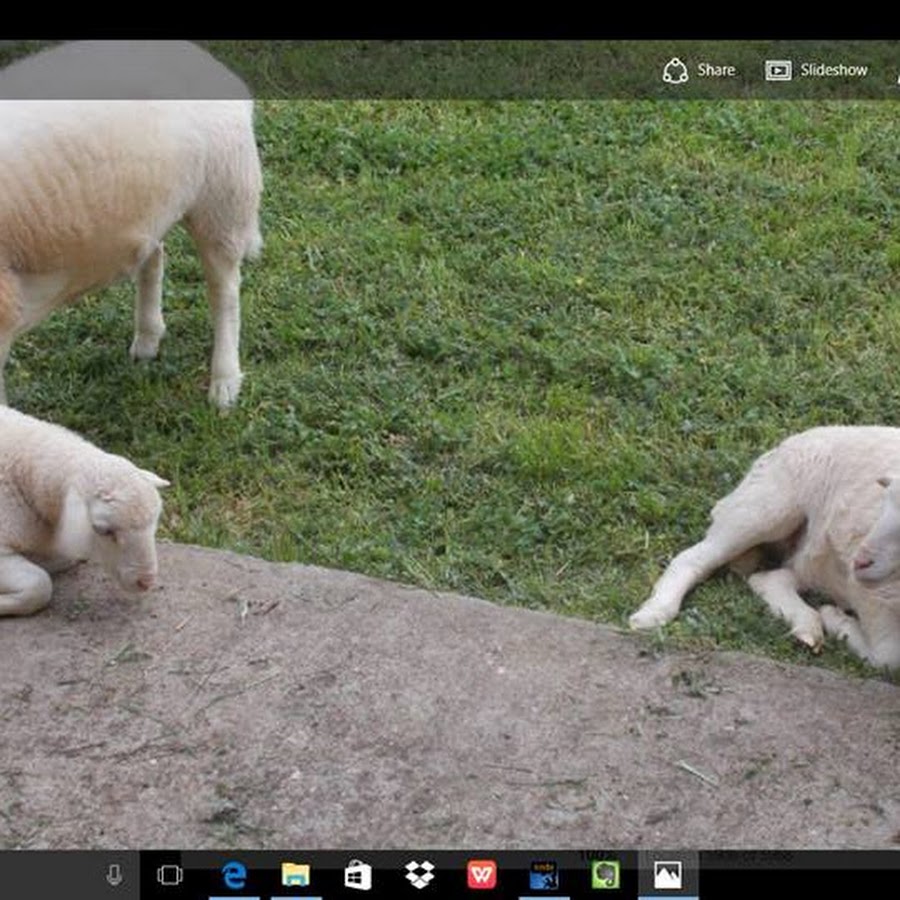
Task: Open Evernote from the taskbar
Action: pos(605,875)
